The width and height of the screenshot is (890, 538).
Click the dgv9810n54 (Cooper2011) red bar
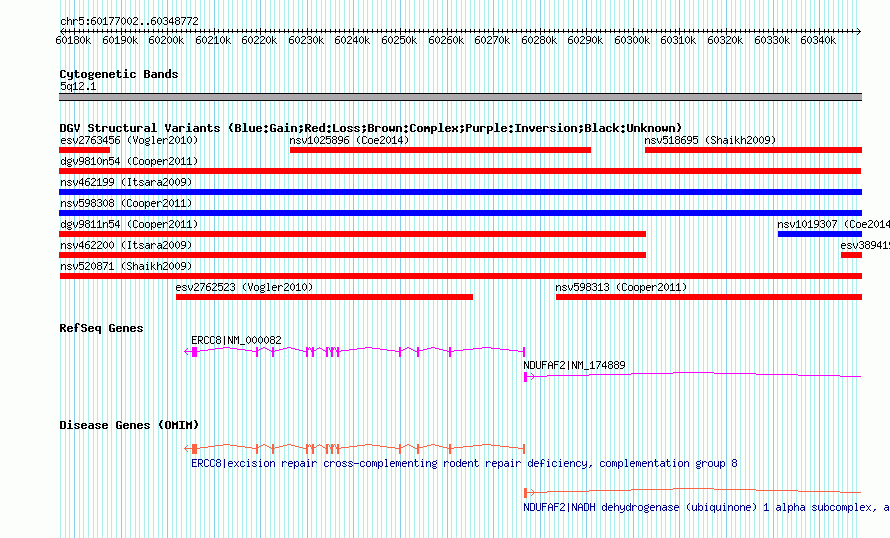pos(460,171)
